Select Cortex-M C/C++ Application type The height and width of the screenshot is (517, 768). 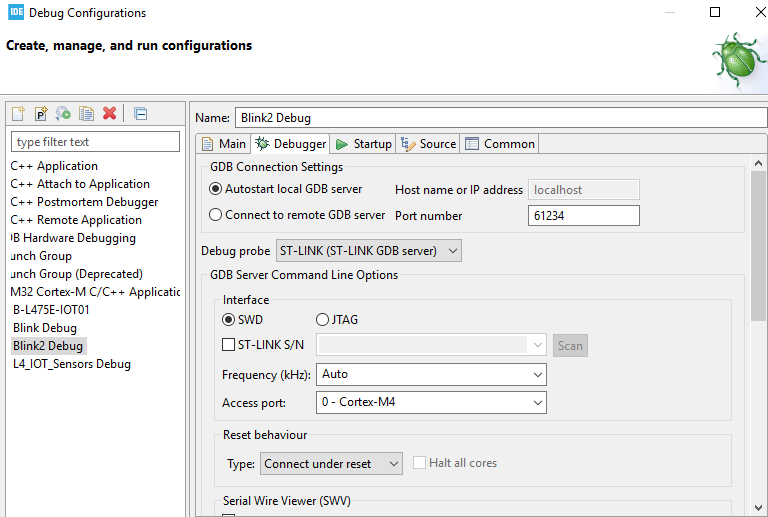pyautogui.click(x=96, y=292)
